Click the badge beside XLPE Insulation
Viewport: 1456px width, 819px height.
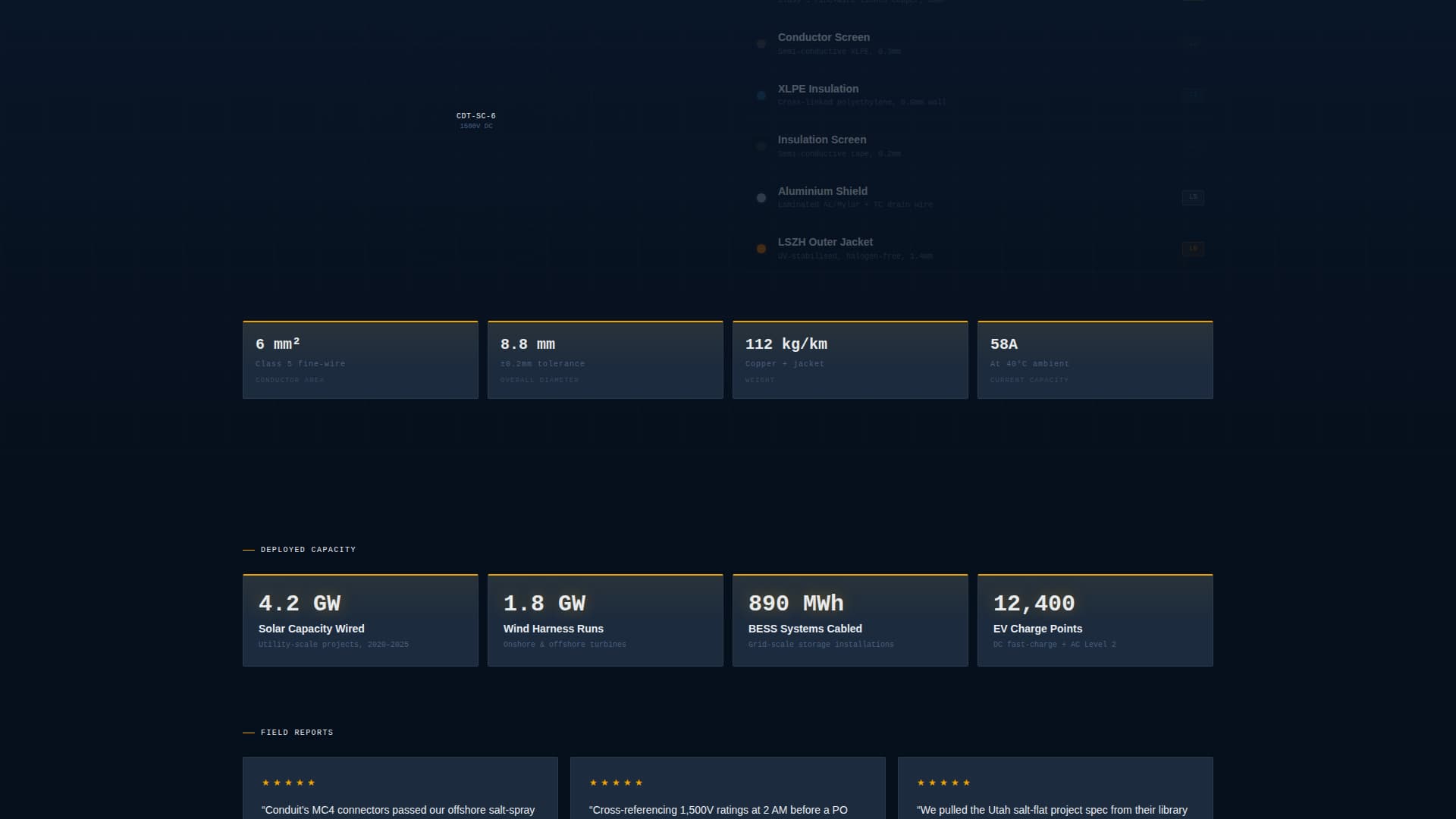(x=1192, y=96)
